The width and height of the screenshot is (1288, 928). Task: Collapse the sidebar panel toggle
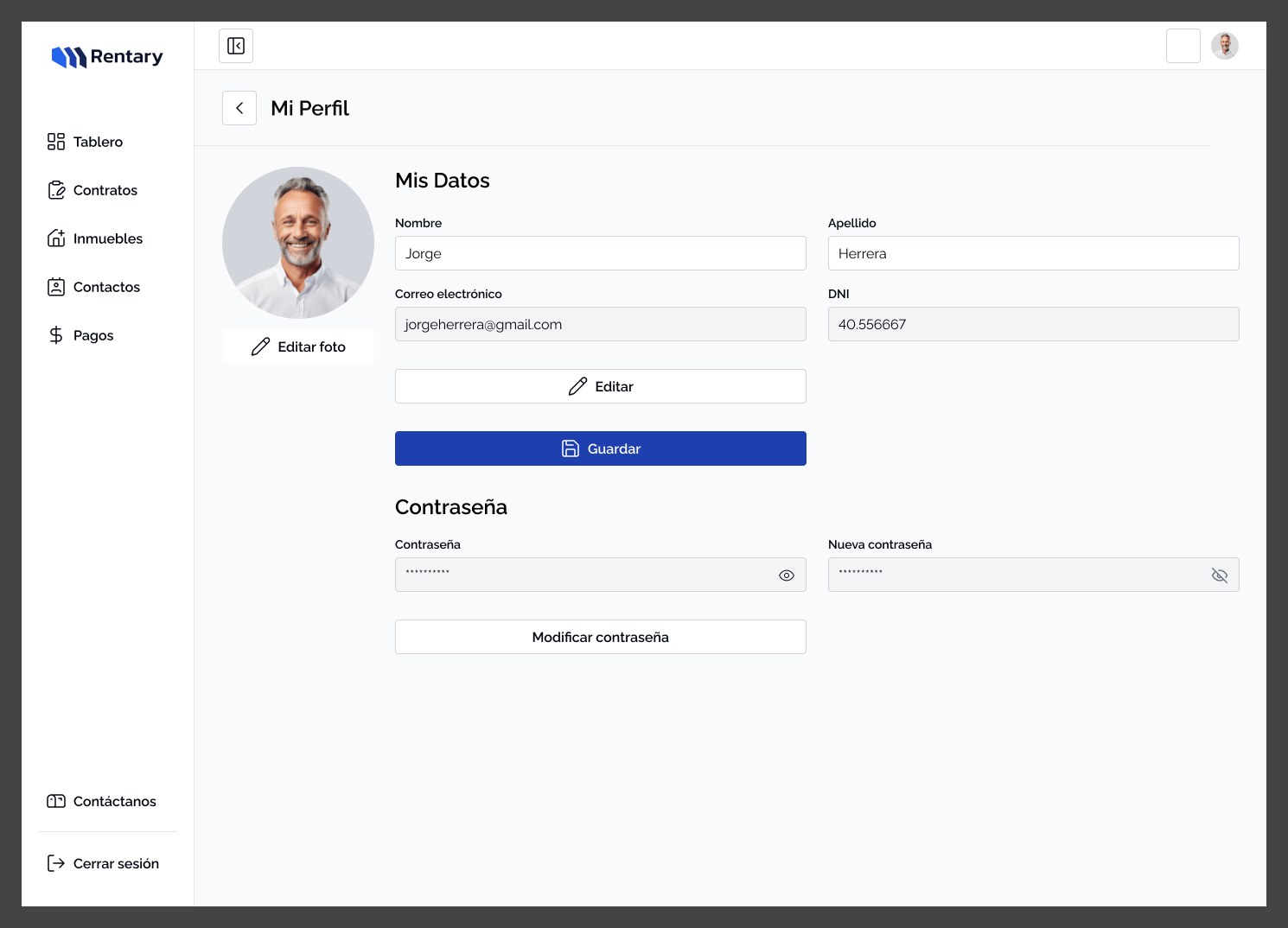[236, 46]
